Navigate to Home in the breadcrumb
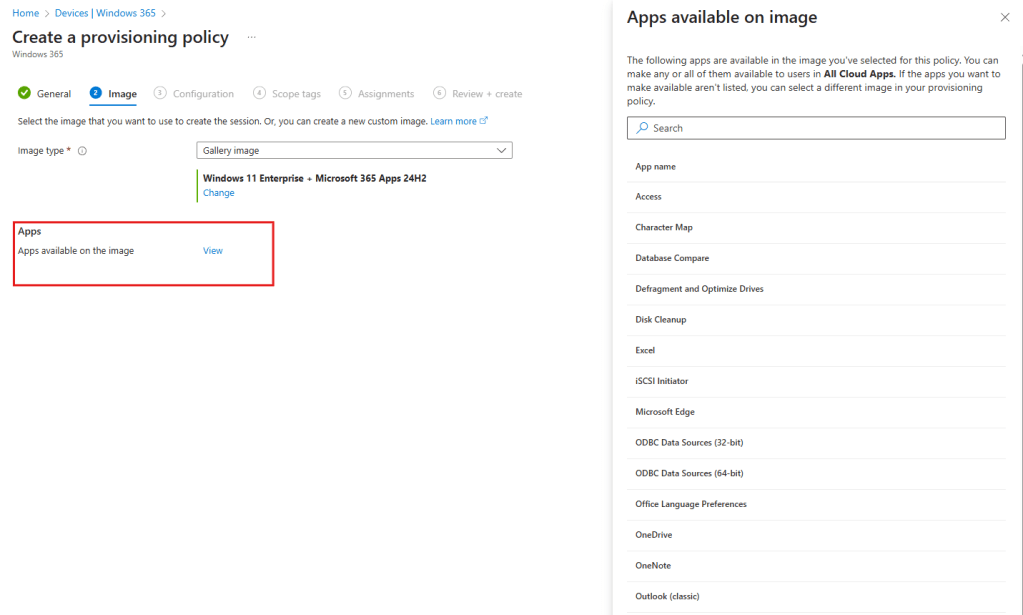 coord(25,13)
